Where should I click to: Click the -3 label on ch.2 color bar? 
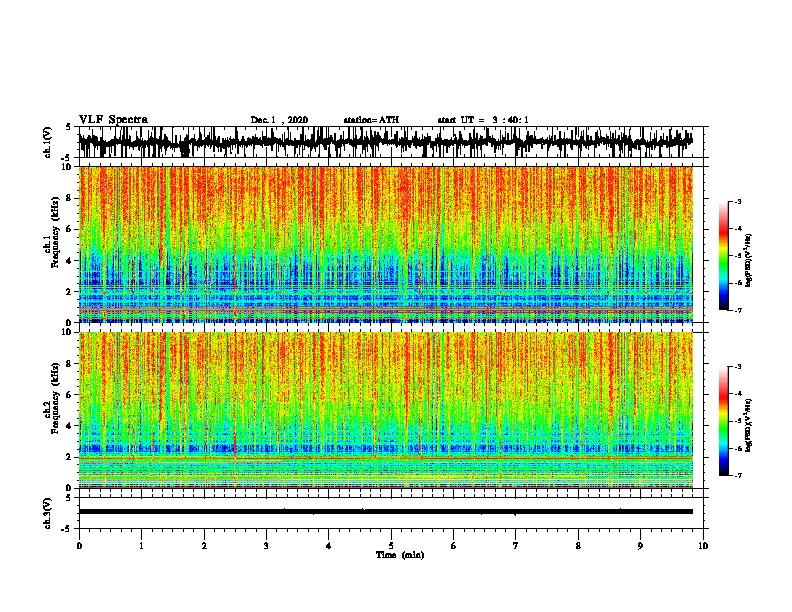pyautogui.click(x=737, y=367)
